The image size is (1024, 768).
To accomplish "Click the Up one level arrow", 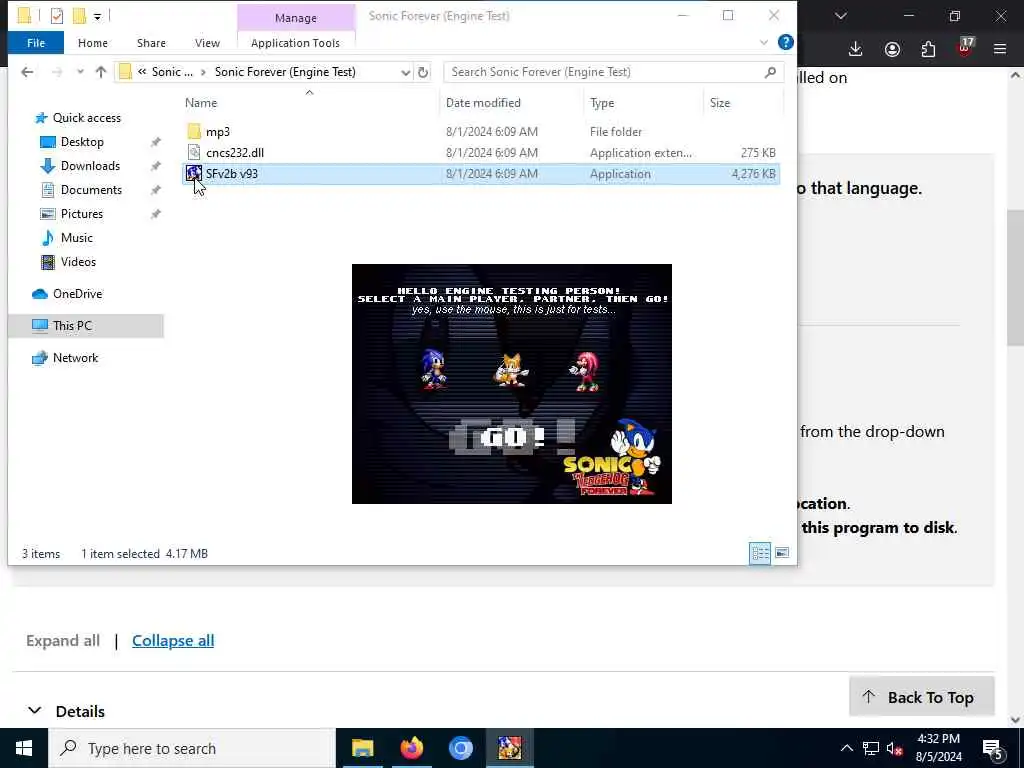I will coord(101,72).
